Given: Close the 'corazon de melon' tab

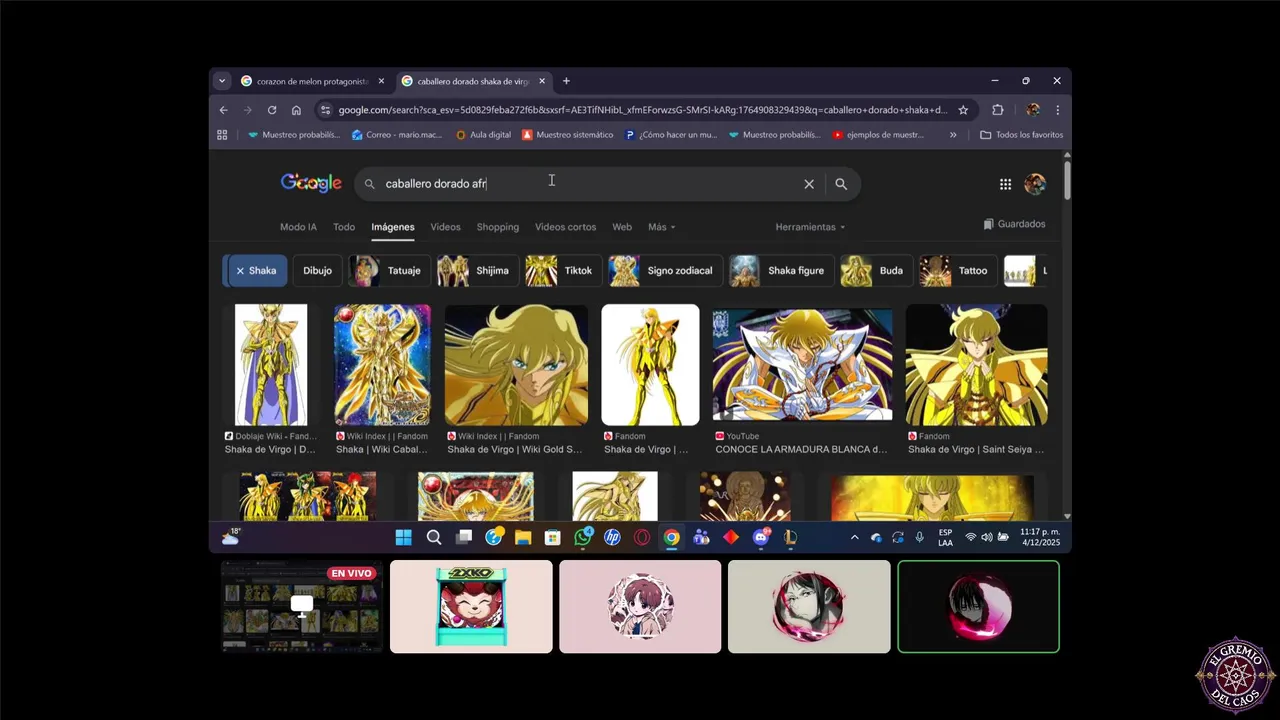Looking at the screenshot, I should pyautogui.click(x=381, y=81).
